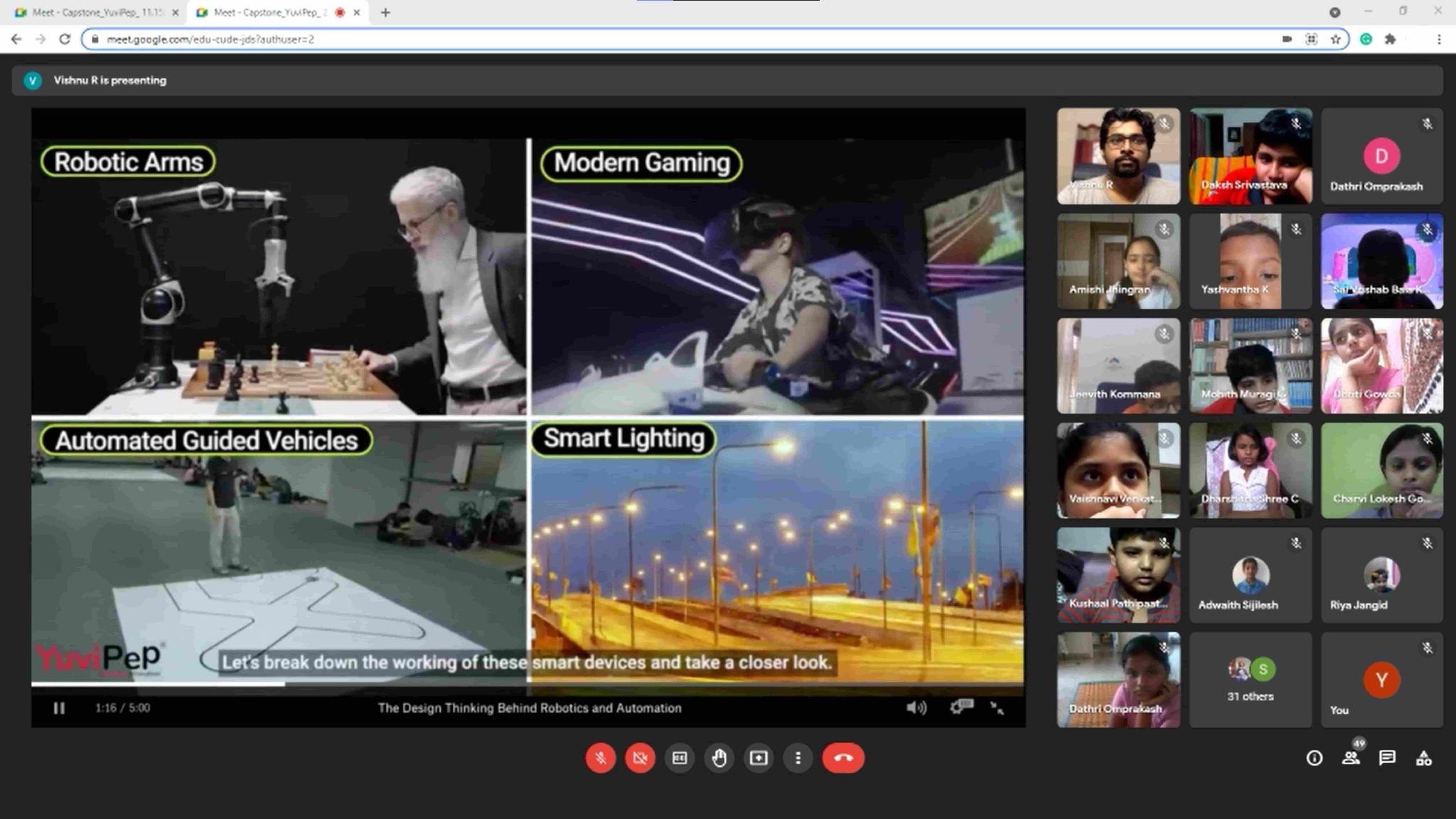Switch to the first Meet Capstone tab
Viewport: 1456px width, 819px height.
click(x=96, y=12)
